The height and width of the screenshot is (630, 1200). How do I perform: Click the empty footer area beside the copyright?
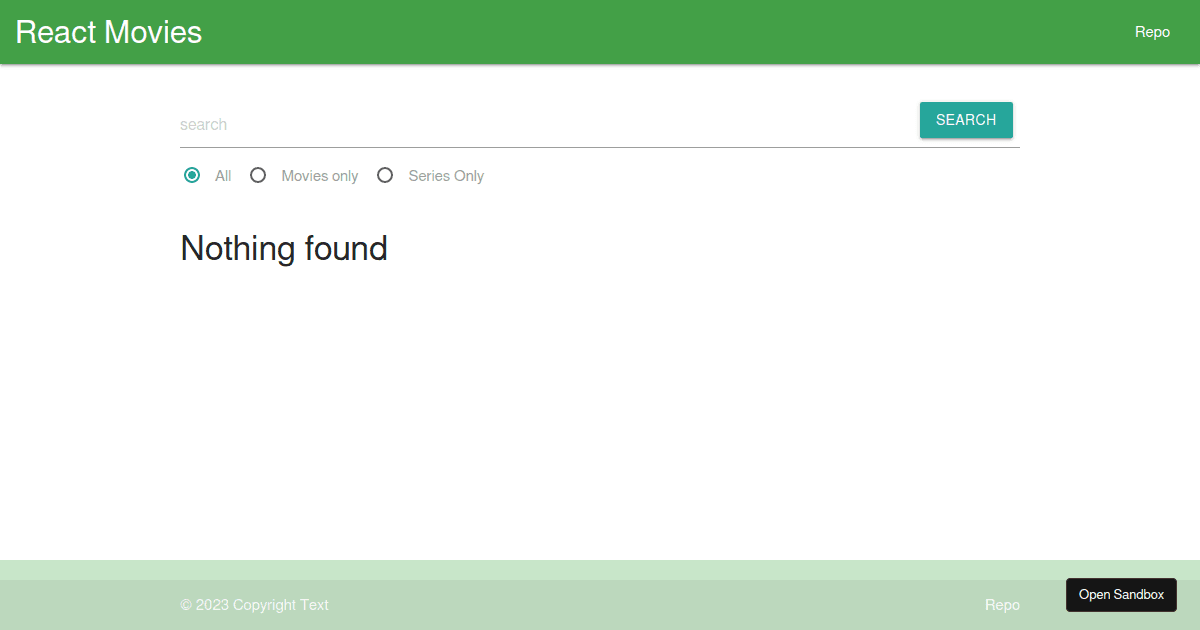pos(650,605)
